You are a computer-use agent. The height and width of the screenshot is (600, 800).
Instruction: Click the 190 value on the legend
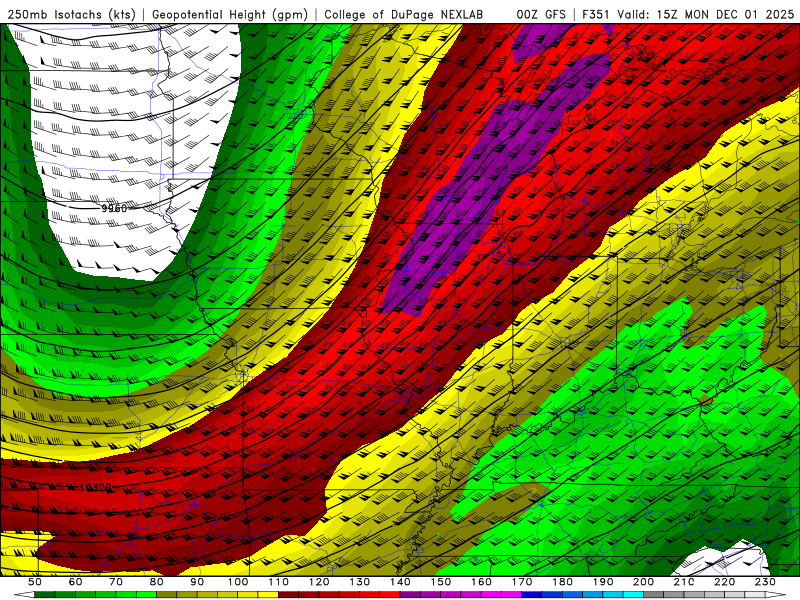603,582
